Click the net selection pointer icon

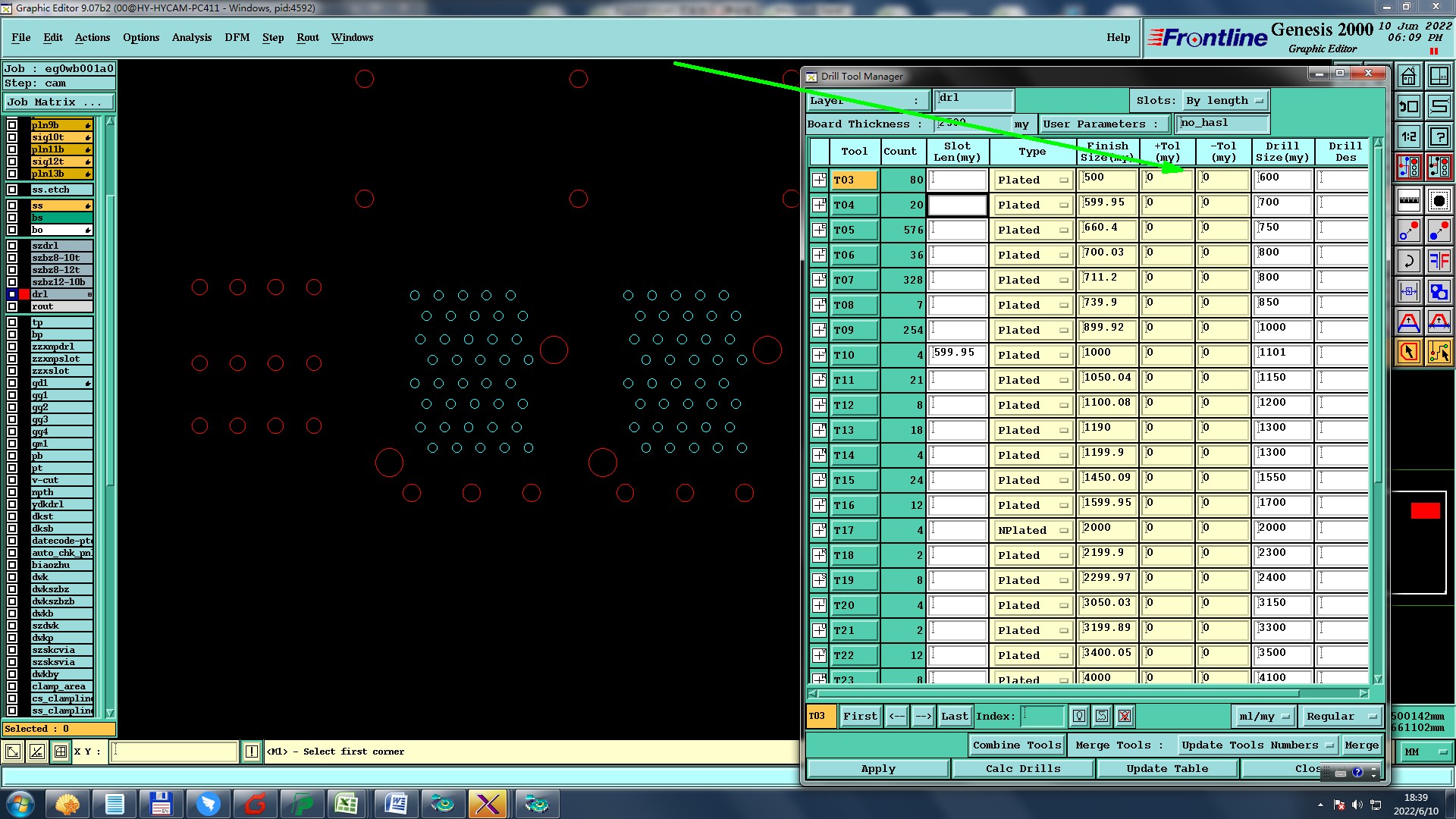tap(1439, 352)
